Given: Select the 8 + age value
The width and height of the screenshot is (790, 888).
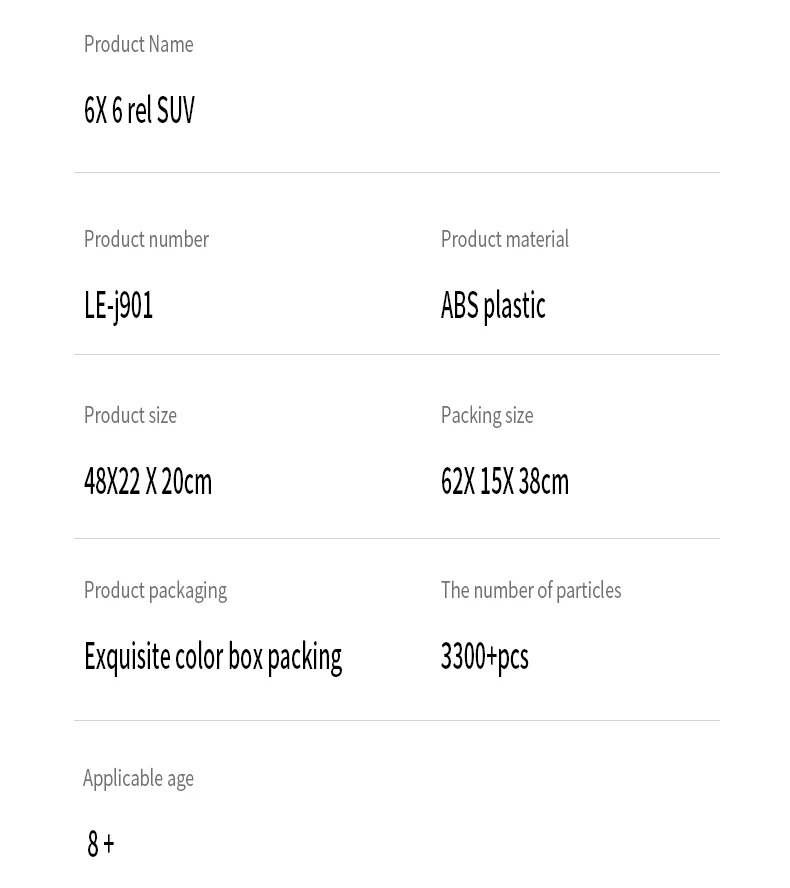Looking at the screenshot, I should [101, 843].
